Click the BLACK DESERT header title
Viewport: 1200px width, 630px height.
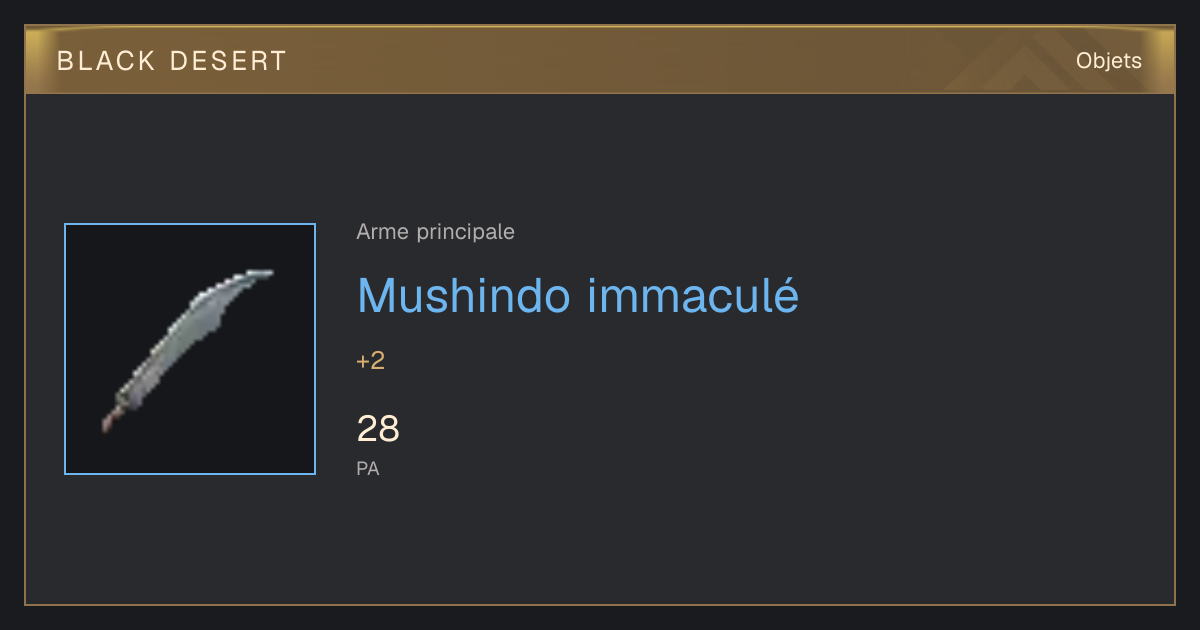click(172, 61)
